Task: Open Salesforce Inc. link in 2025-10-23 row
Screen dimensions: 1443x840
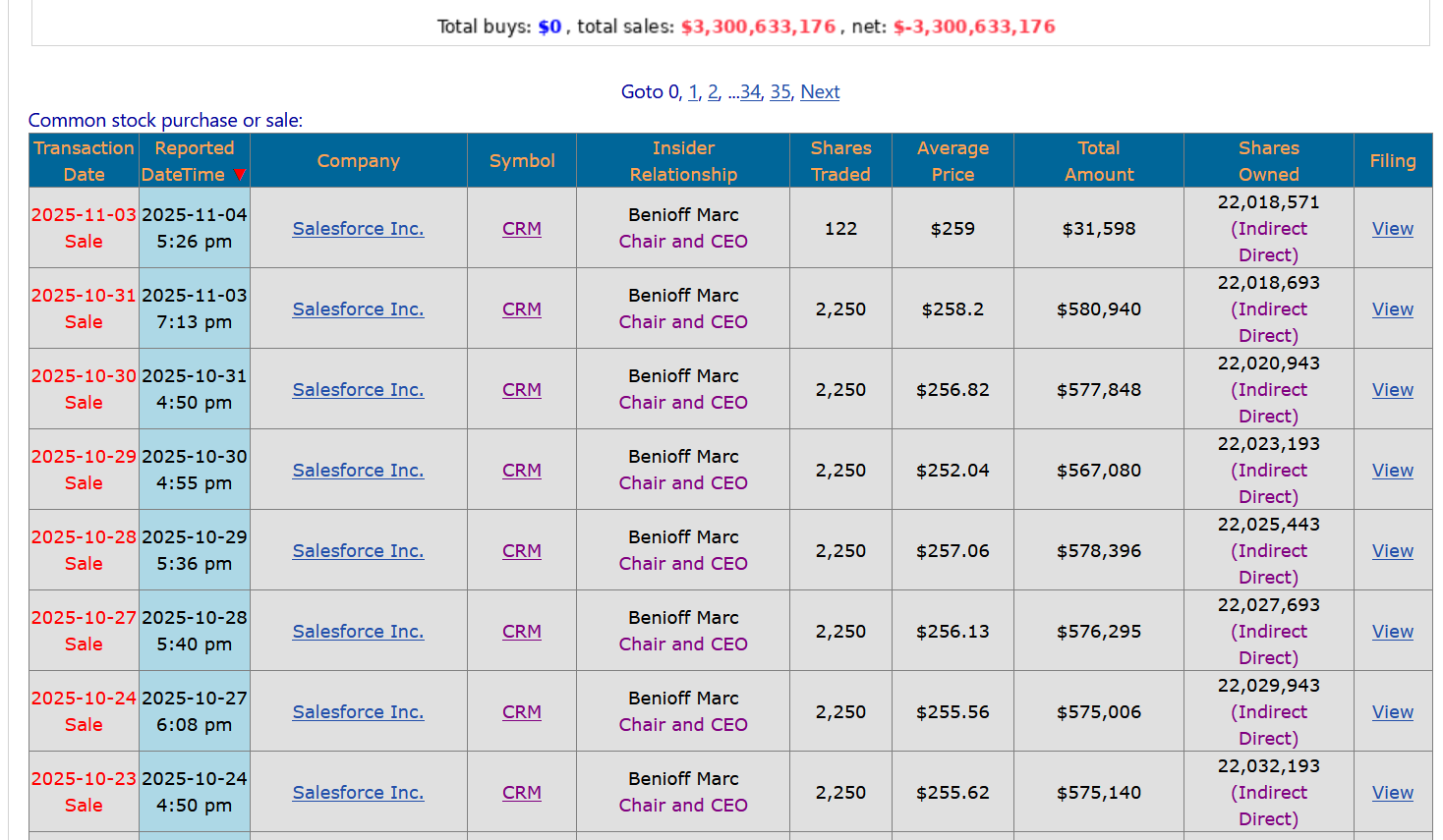Action: (x=358, y=792)
